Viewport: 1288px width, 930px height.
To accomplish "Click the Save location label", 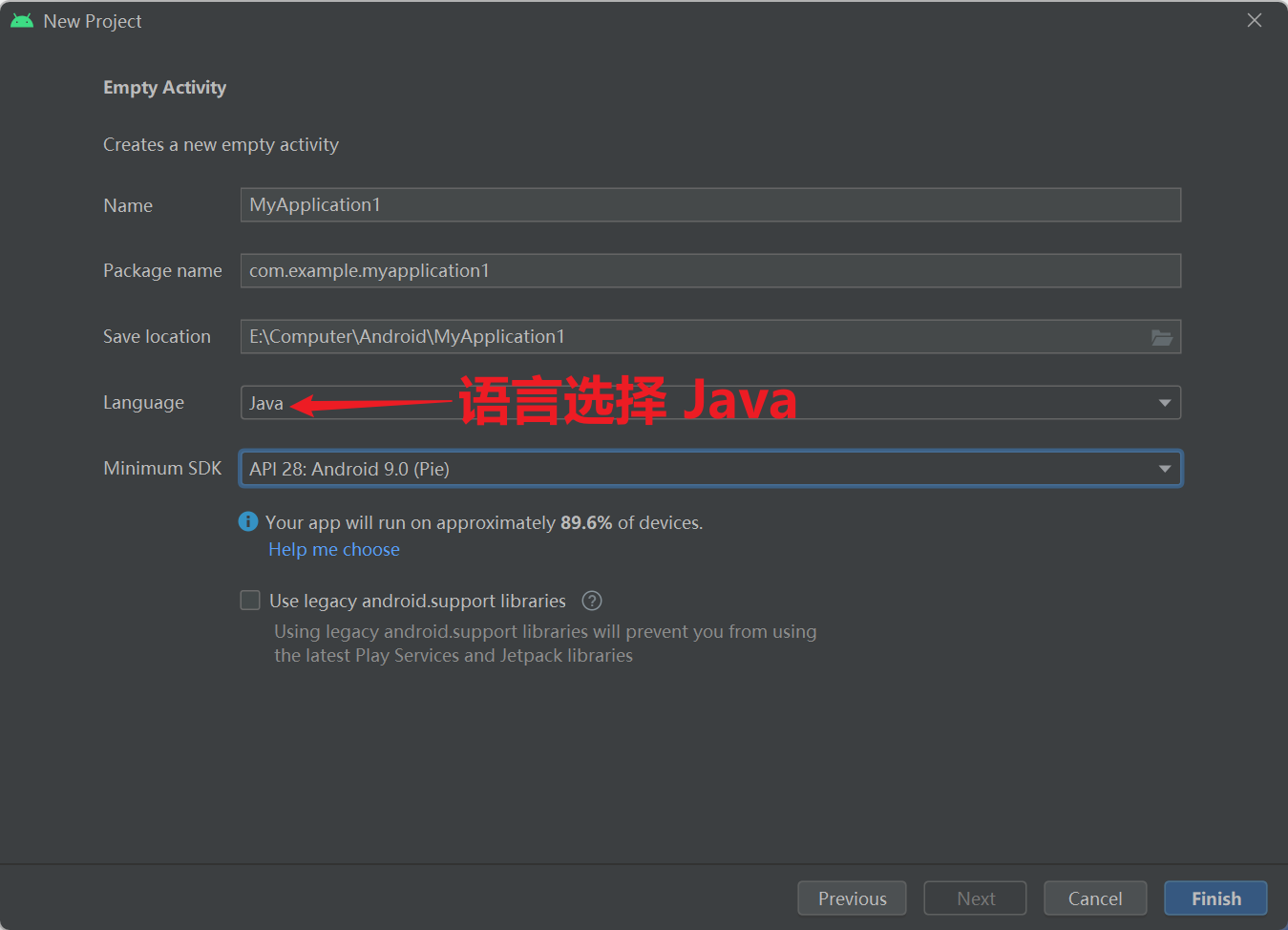I will click(x=158, y=337).
